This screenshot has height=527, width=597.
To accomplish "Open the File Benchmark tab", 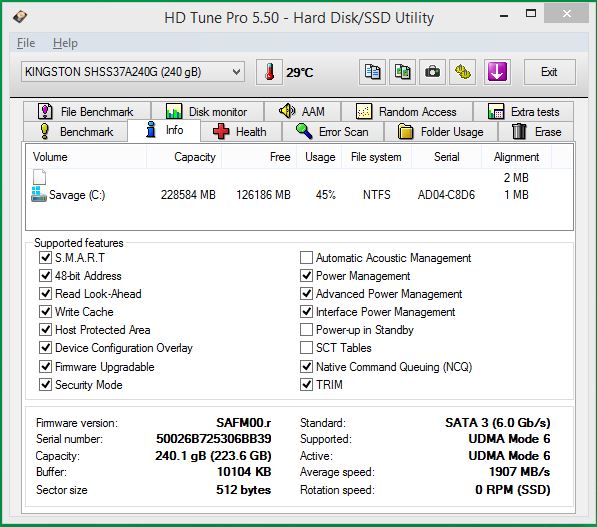I will (x=86, y=112).
